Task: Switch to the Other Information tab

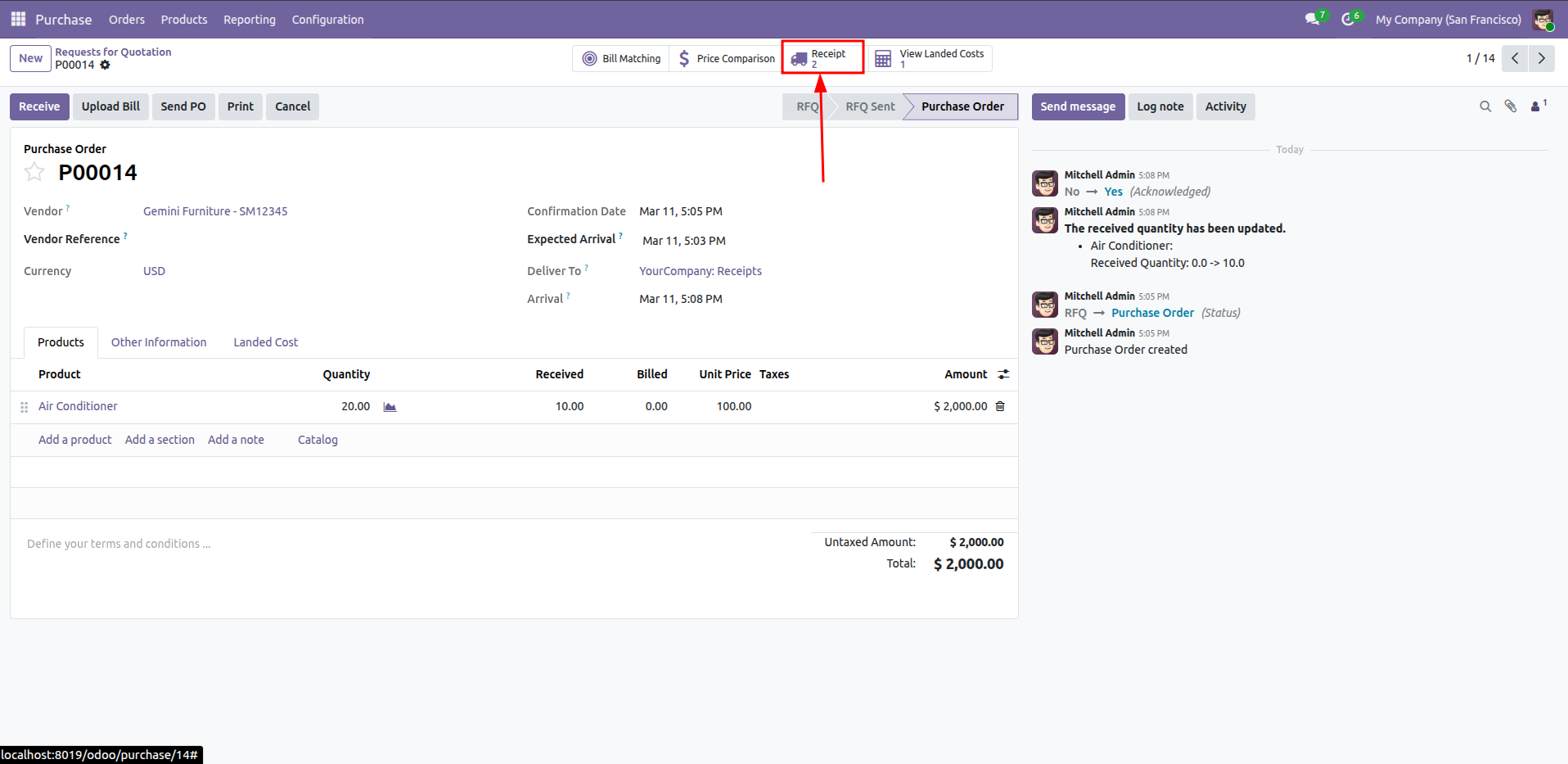Action: coord(159,342)
